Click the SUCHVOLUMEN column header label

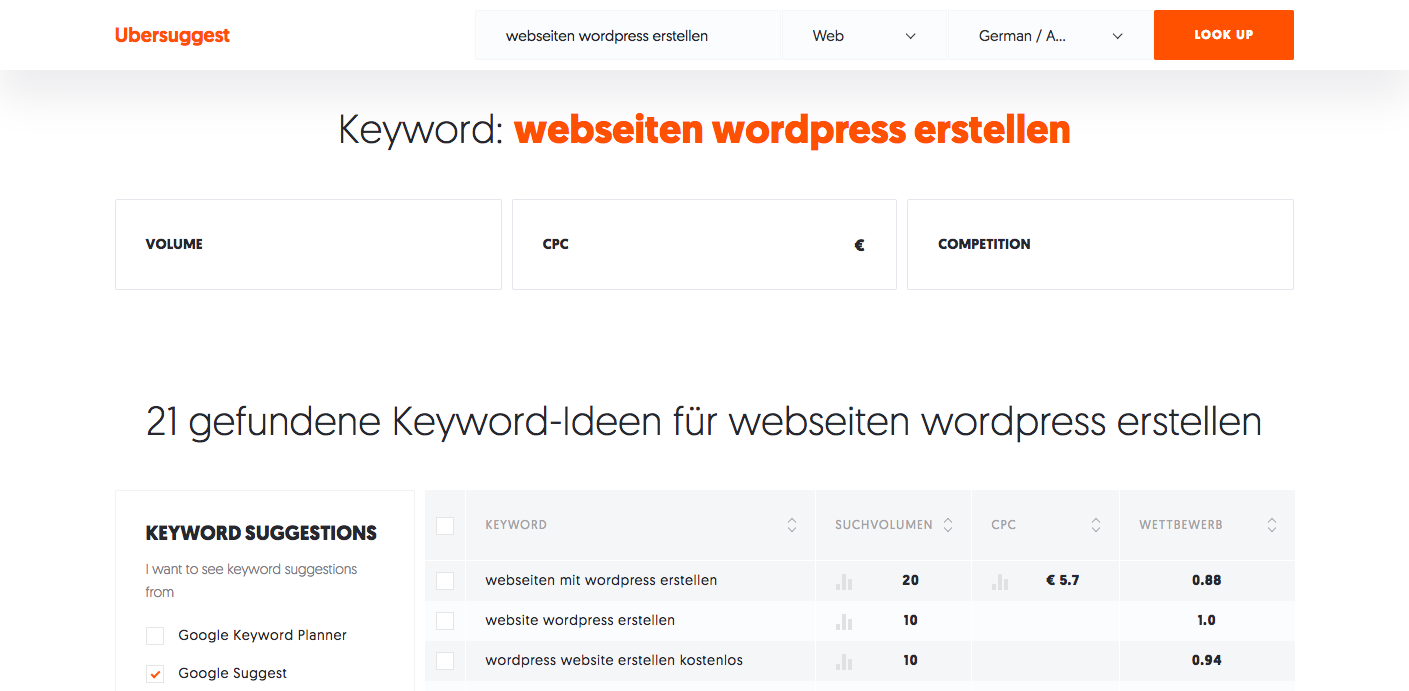coord(884,525)
